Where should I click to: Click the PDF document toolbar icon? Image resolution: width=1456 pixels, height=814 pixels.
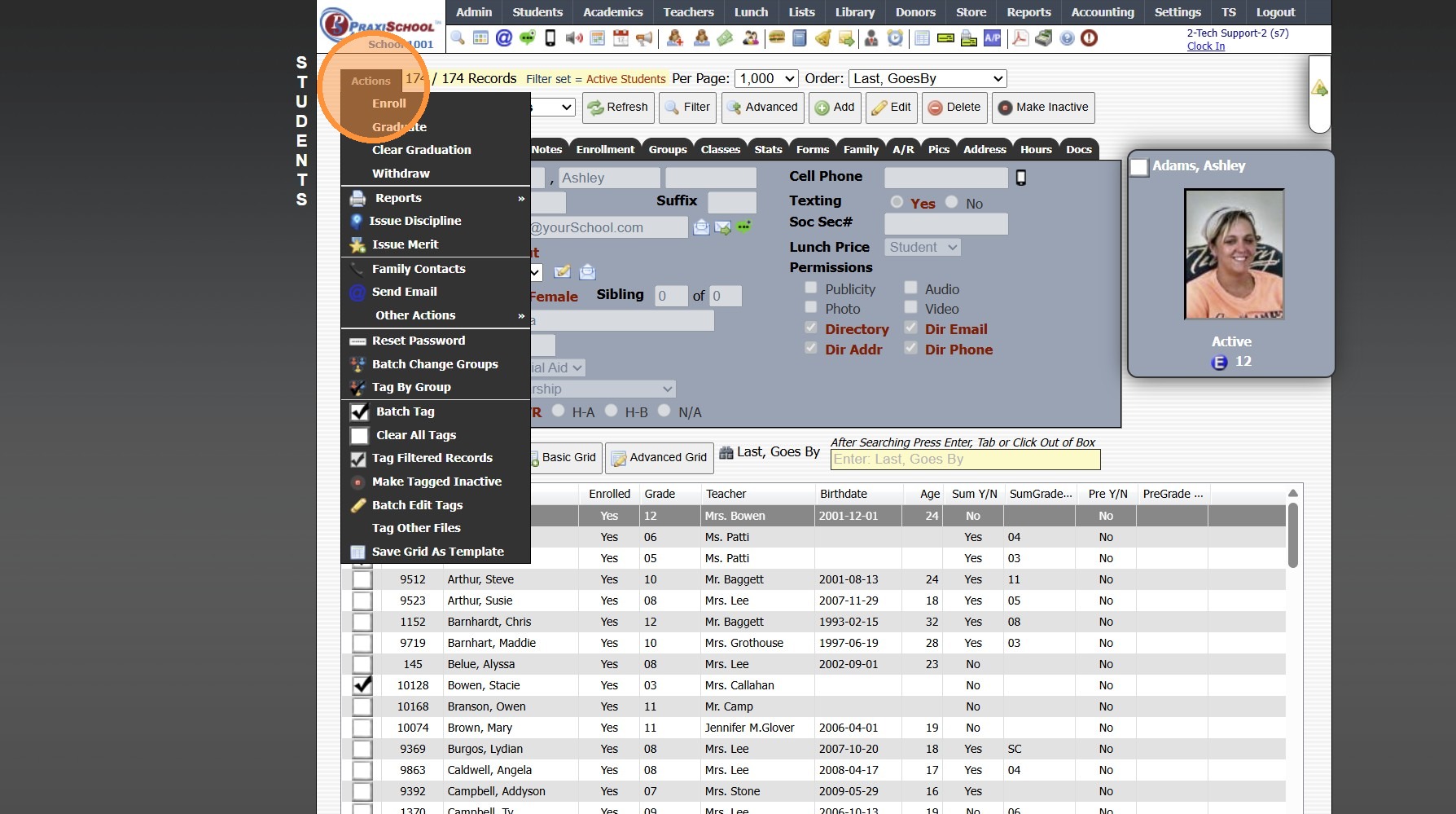1020,37
